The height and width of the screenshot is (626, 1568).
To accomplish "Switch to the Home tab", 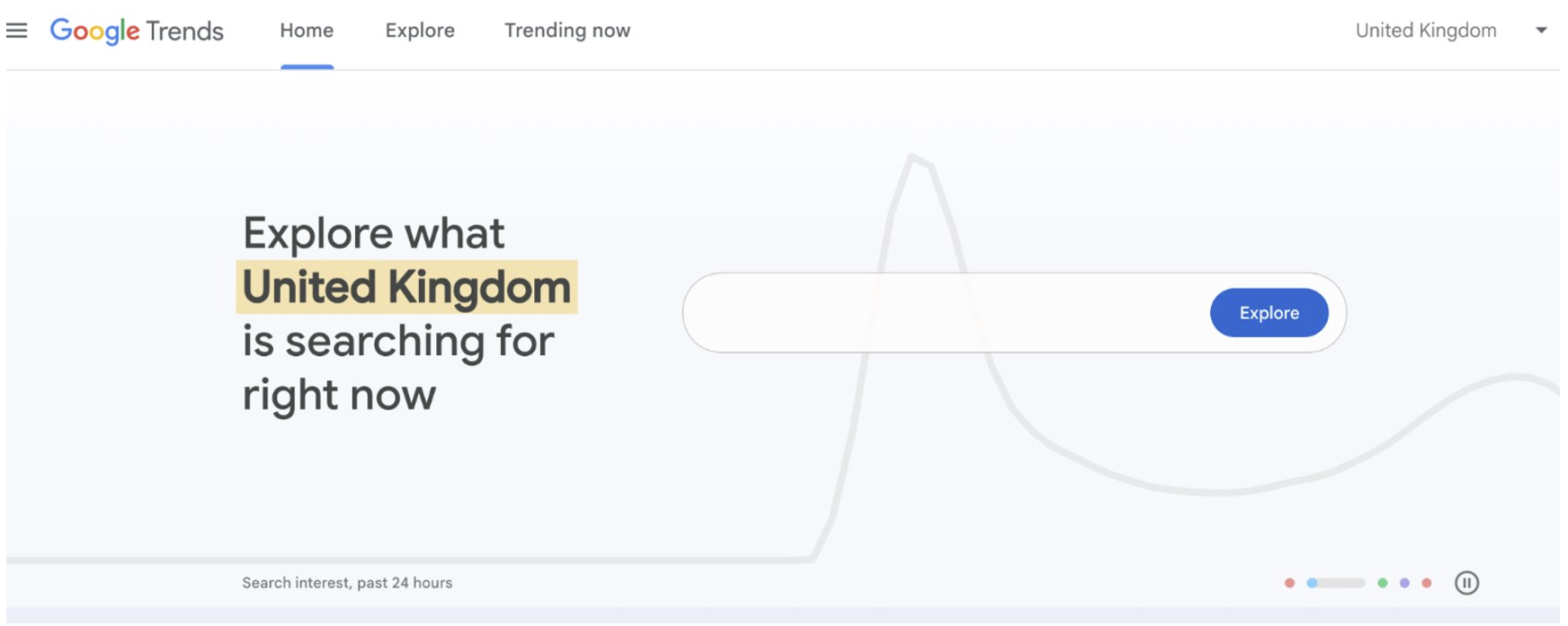I will click(x=307, y=31).
